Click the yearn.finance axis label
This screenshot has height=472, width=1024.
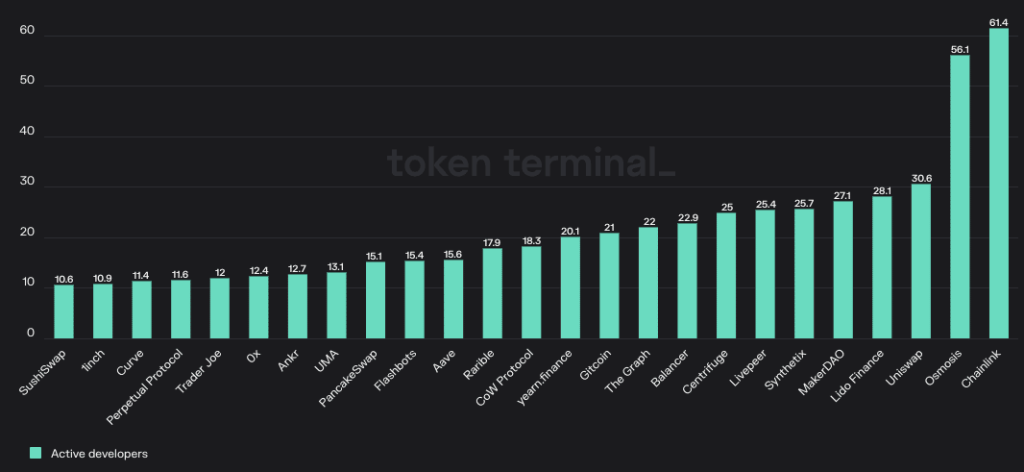[x=546, y=377]
